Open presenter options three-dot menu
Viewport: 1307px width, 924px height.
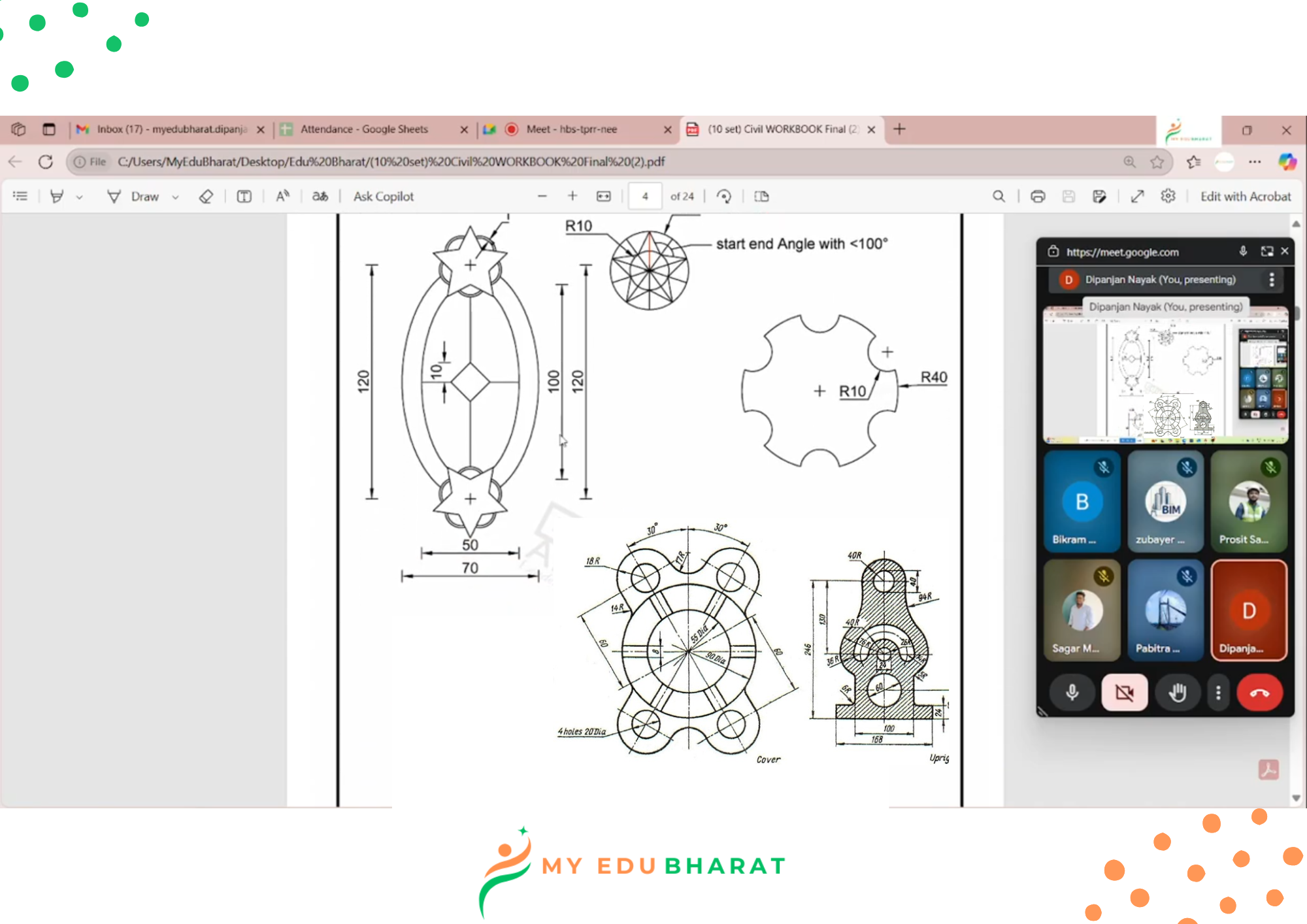click(x=1271, y=280)
